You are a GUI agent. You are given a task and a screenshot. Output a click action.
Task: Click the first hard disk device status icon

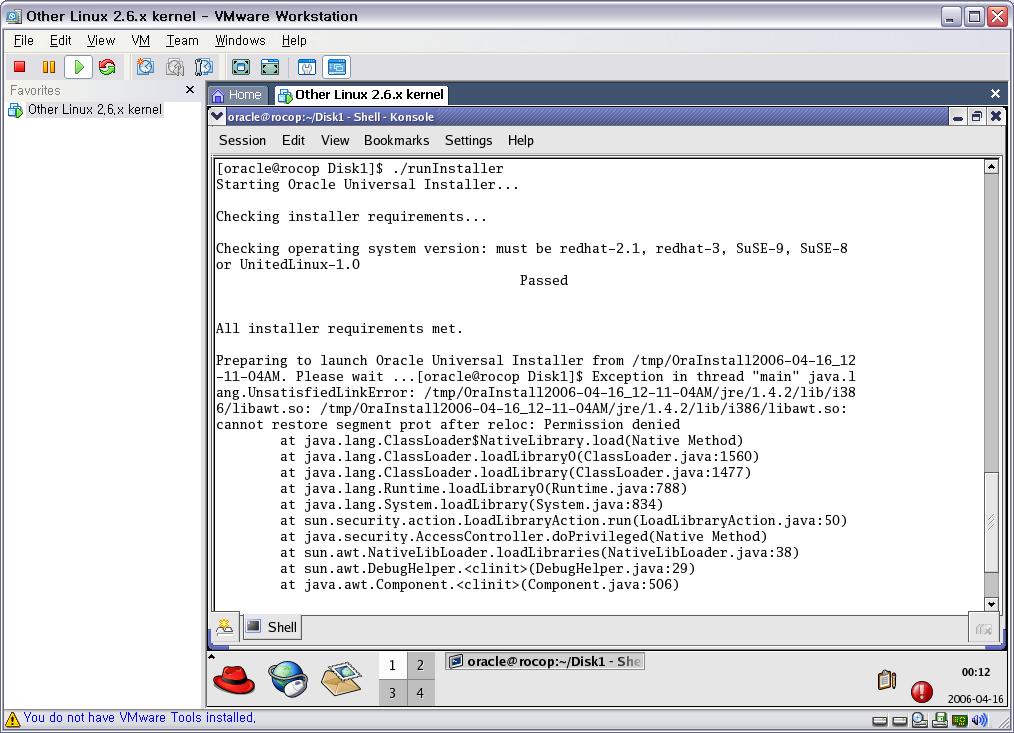tap(879, 720)
